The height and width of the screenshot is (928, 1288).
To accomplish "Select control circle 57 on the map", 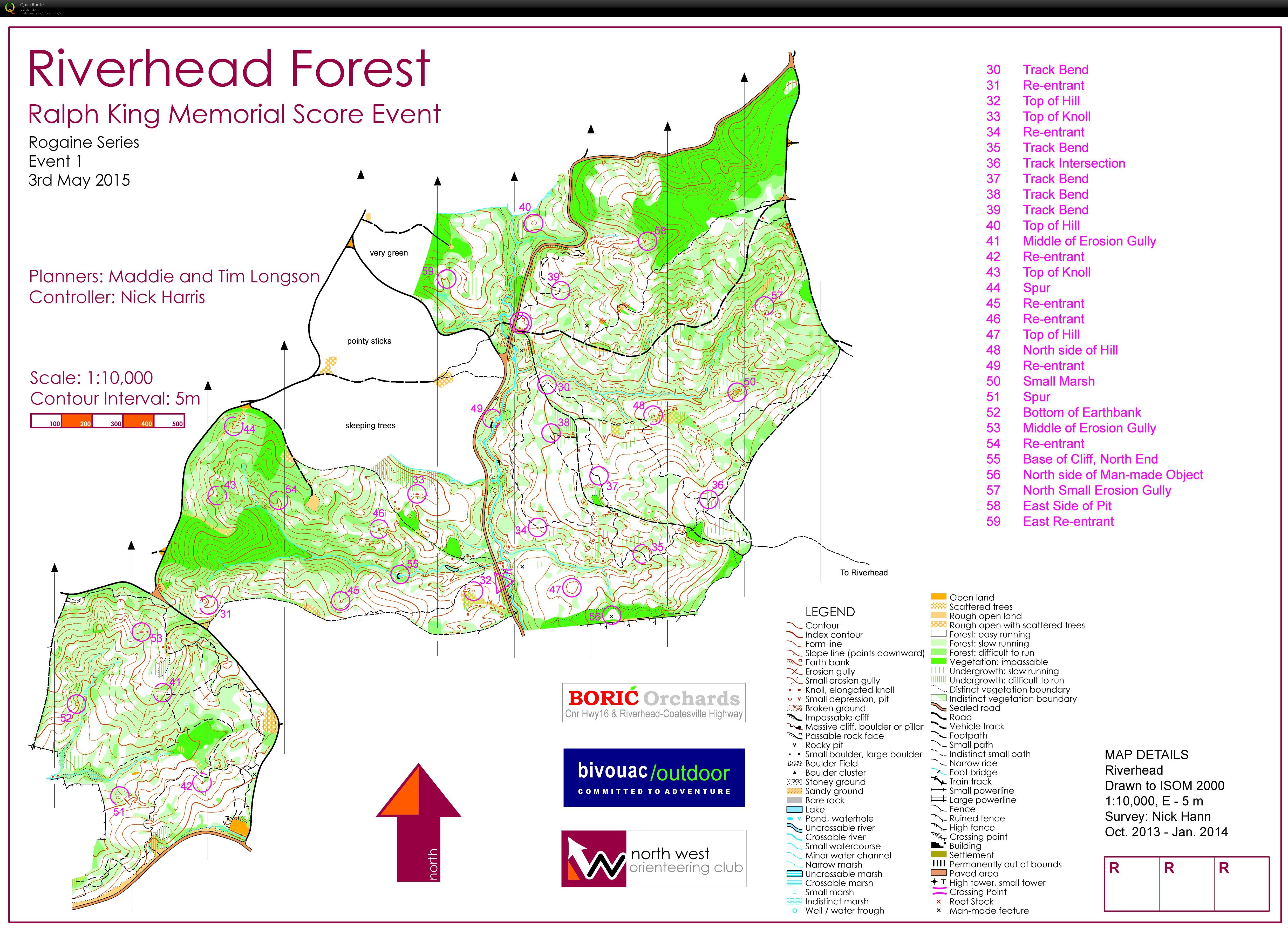I will 764,306.
